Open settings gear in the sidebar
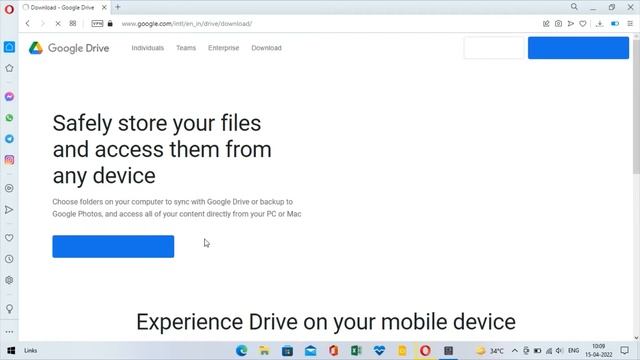The width and height of the screenshot is (640, 360). click(x=9, y=280)
